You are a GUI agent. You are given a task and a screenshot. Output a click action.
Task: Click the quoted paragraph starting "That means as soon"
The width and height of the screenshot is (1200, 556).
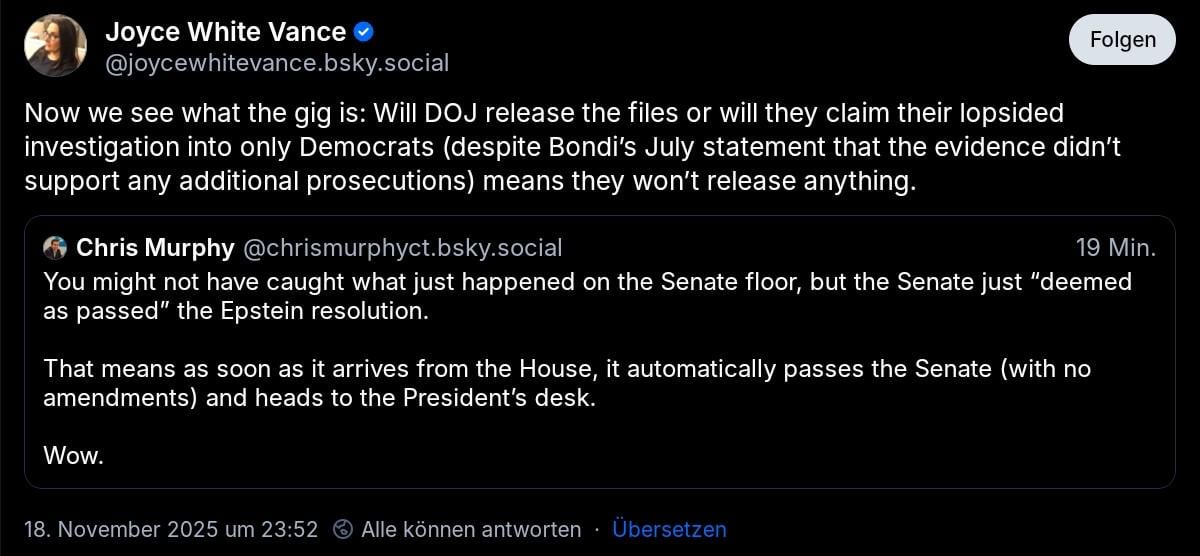567,369
